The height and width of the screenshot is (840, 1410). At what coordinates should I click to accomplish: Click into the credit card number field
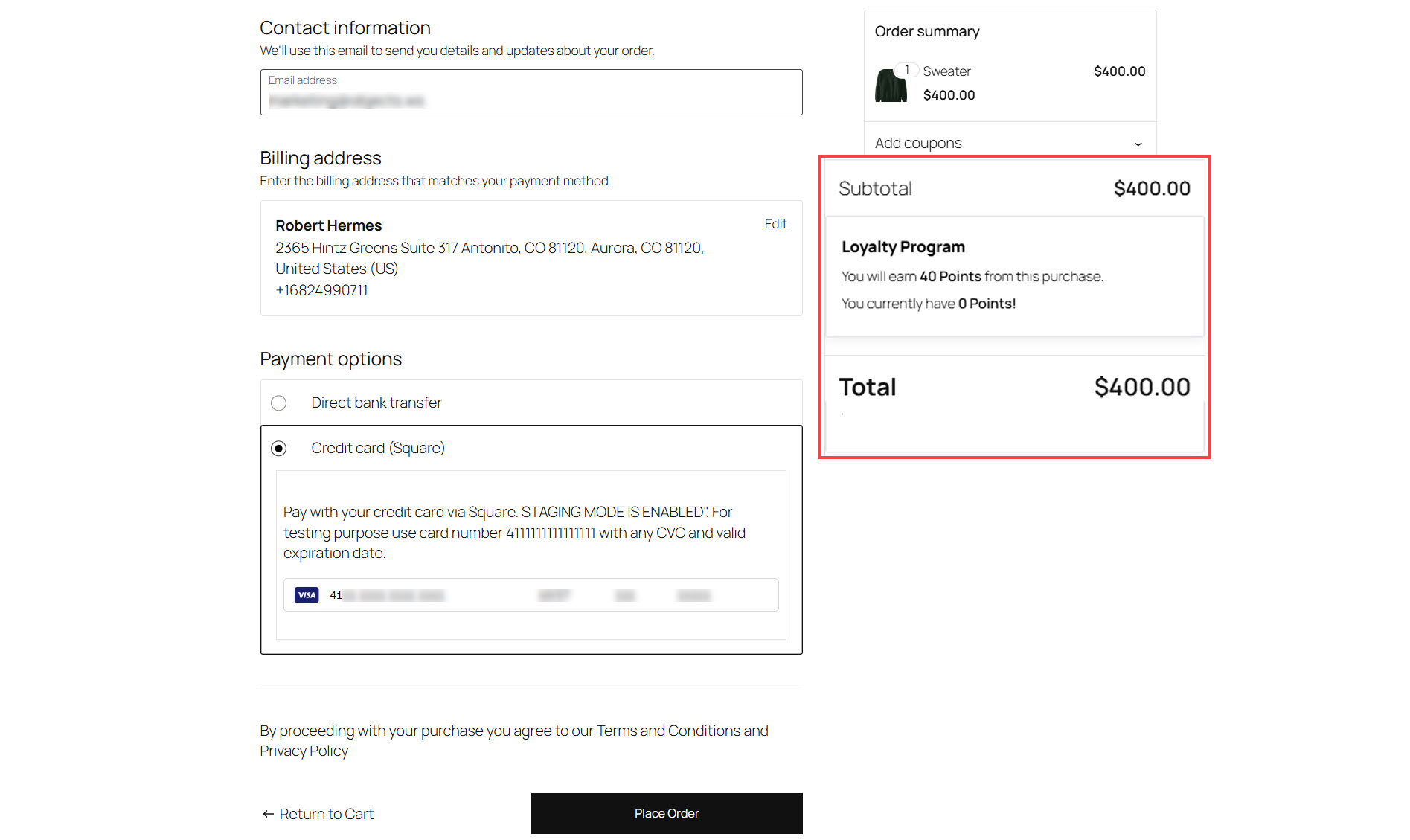pyautogui.click(x=394, y=595)
